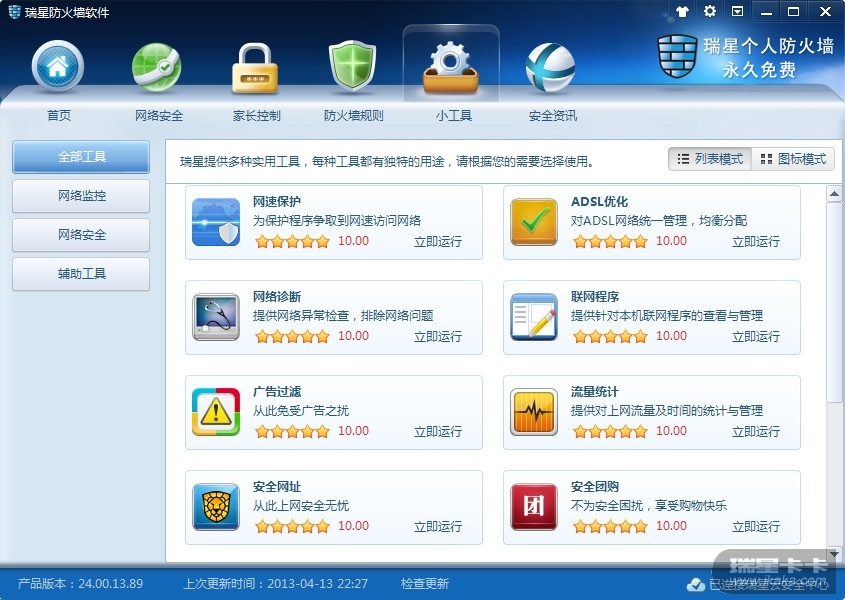Click the 安全团购 title text
The image size is (845, 600).
click(x=595, y=487)
